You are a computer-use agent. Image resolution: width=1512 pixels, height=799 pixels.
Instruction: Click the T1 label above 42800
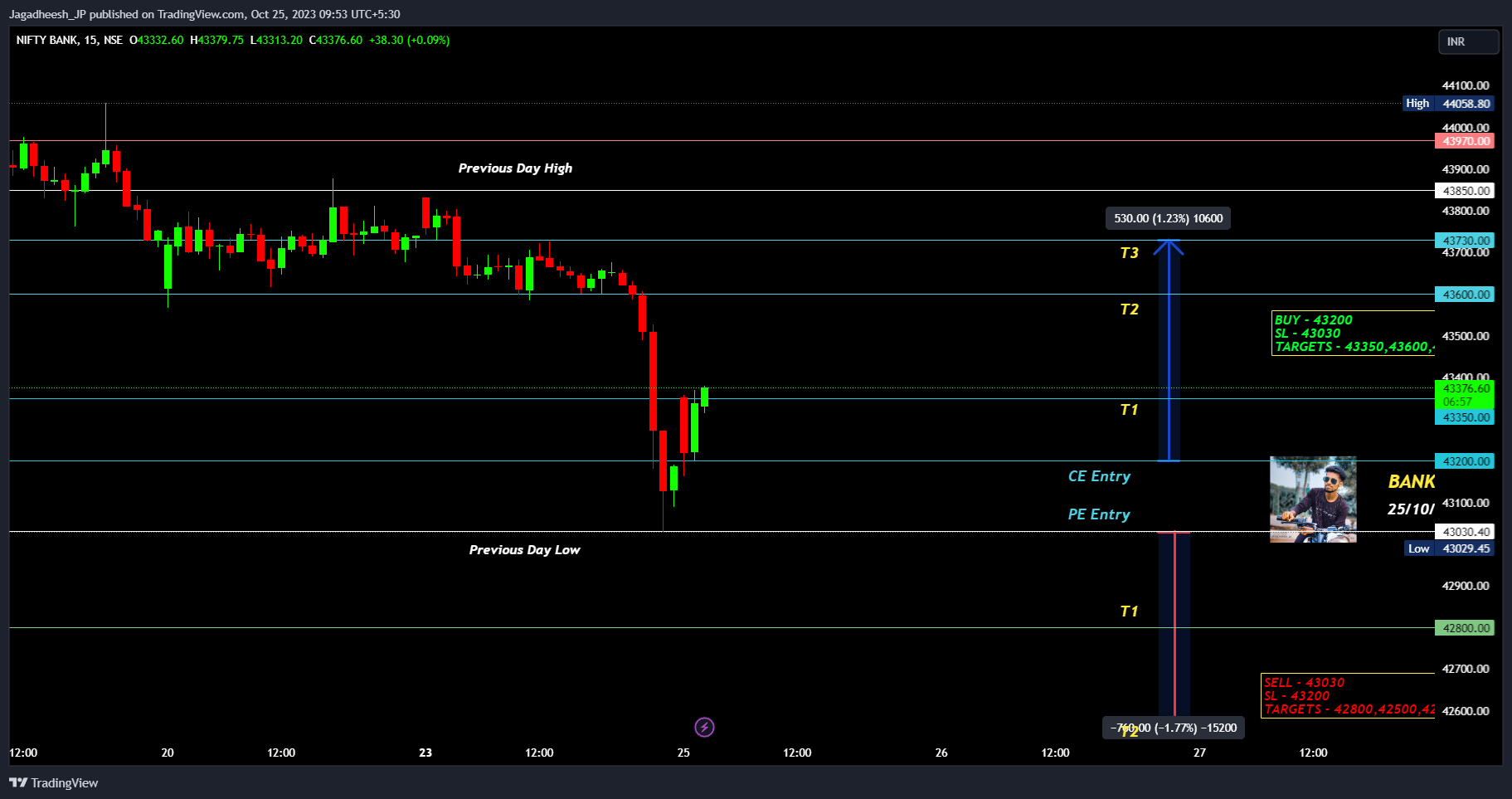(1129, 611)
